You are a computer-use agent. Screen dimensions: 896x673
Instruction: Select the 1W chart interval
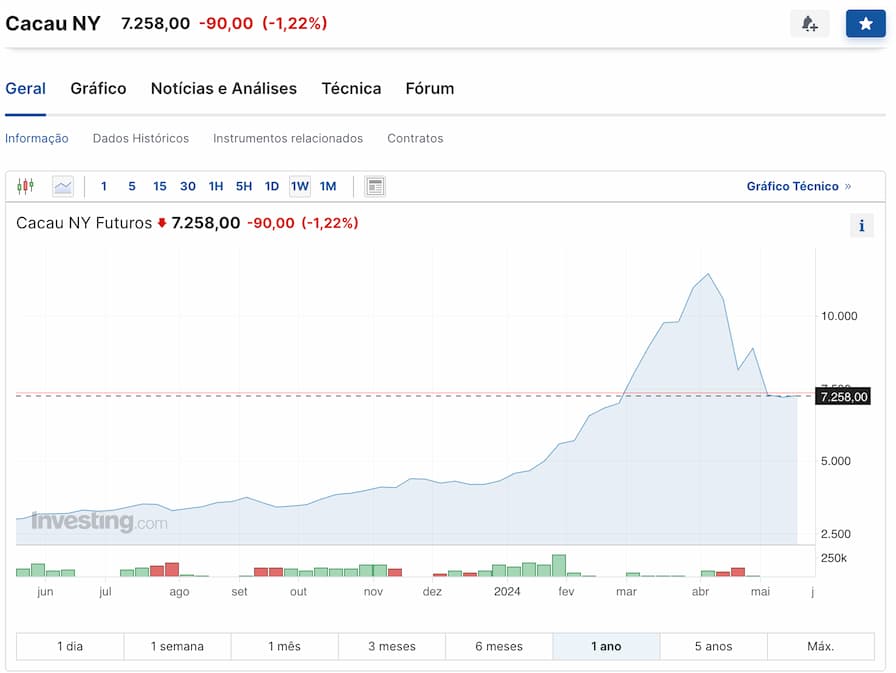click(x=300, y=186)
